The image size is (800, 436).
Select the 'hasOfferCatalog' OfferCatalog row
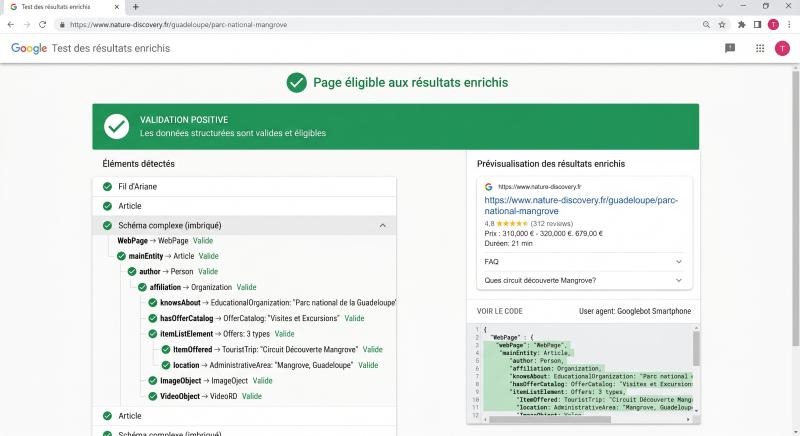coord(256,318)
